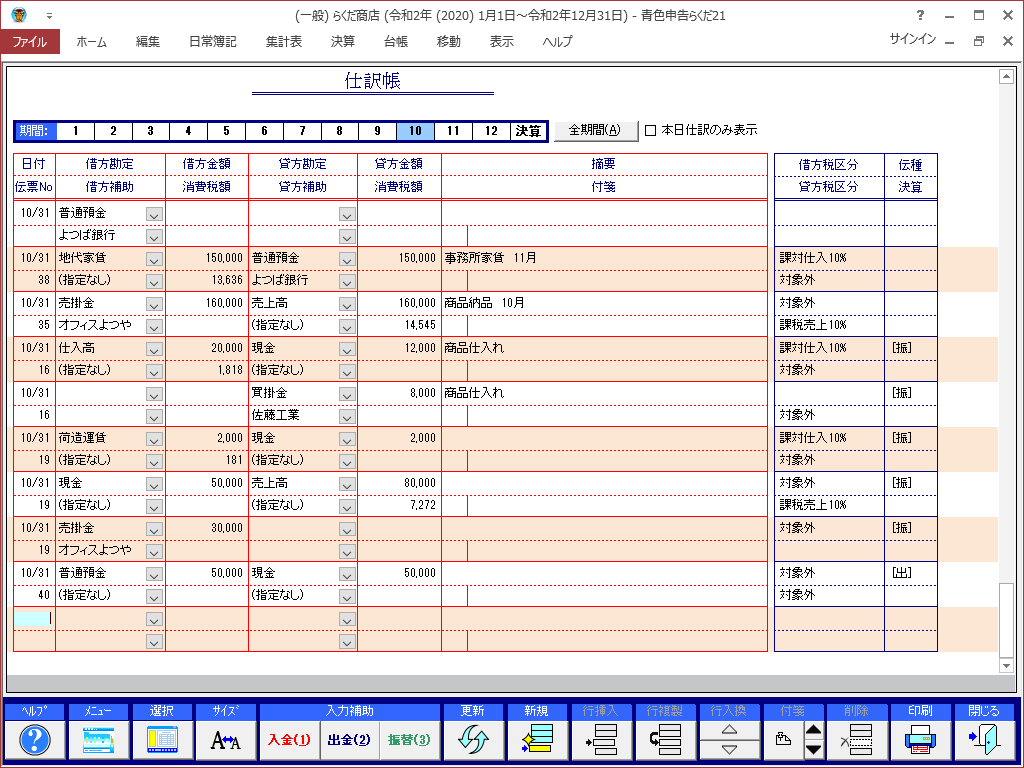Swap rows using the 行入換 icon
Screen dimensions: 1024x768
pyautogui.click(x=729, y=739)
